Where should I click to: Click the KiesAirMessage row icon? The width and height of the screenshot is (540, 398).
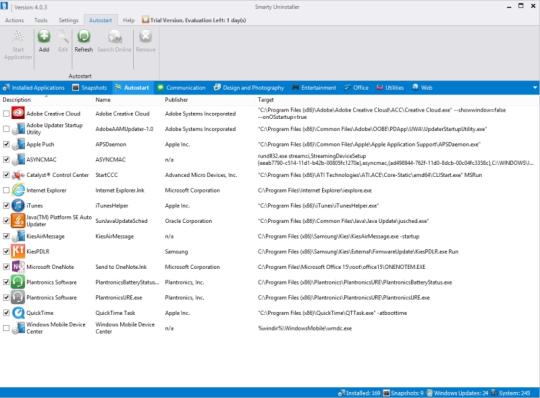18,236
